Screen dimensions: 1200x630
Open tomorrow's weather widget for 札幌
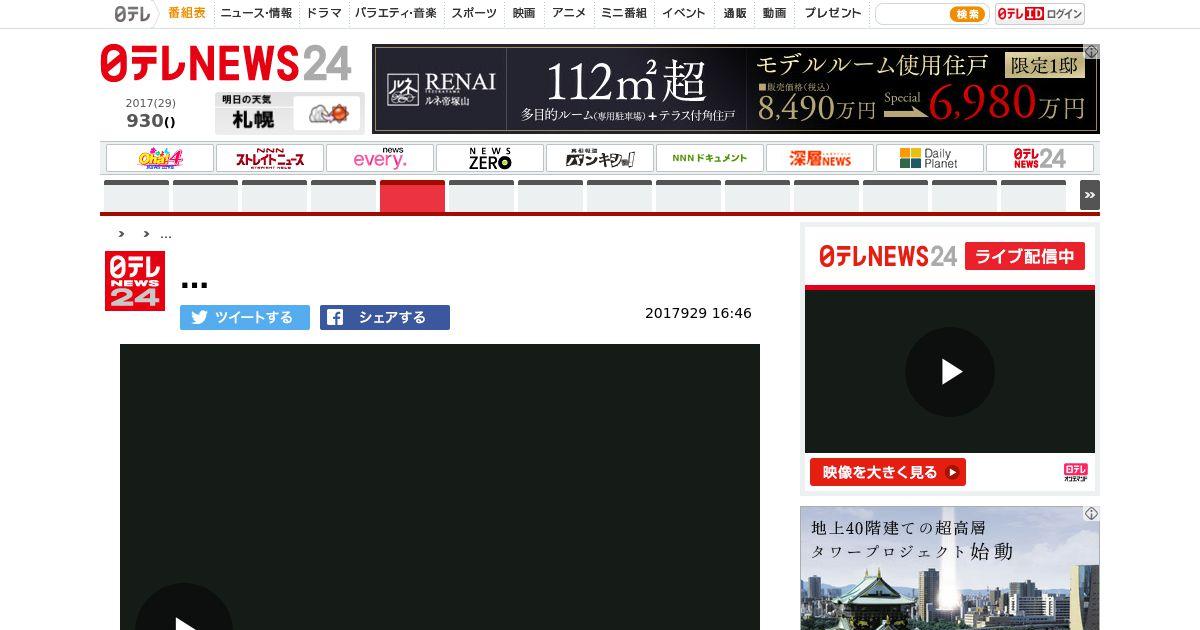(x=289, y=113)
